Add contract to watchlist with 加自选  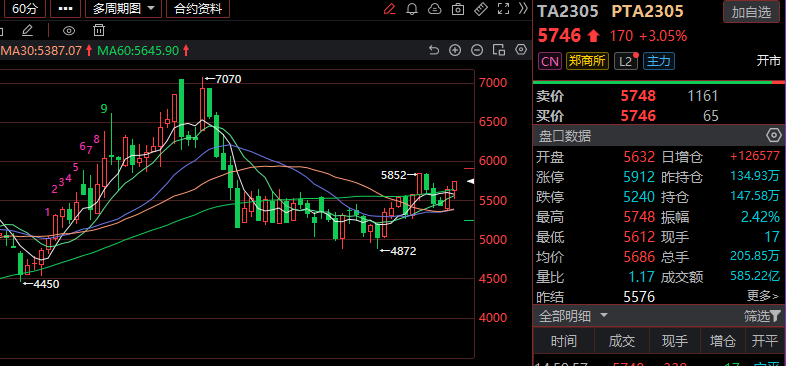tap(751, 12)
